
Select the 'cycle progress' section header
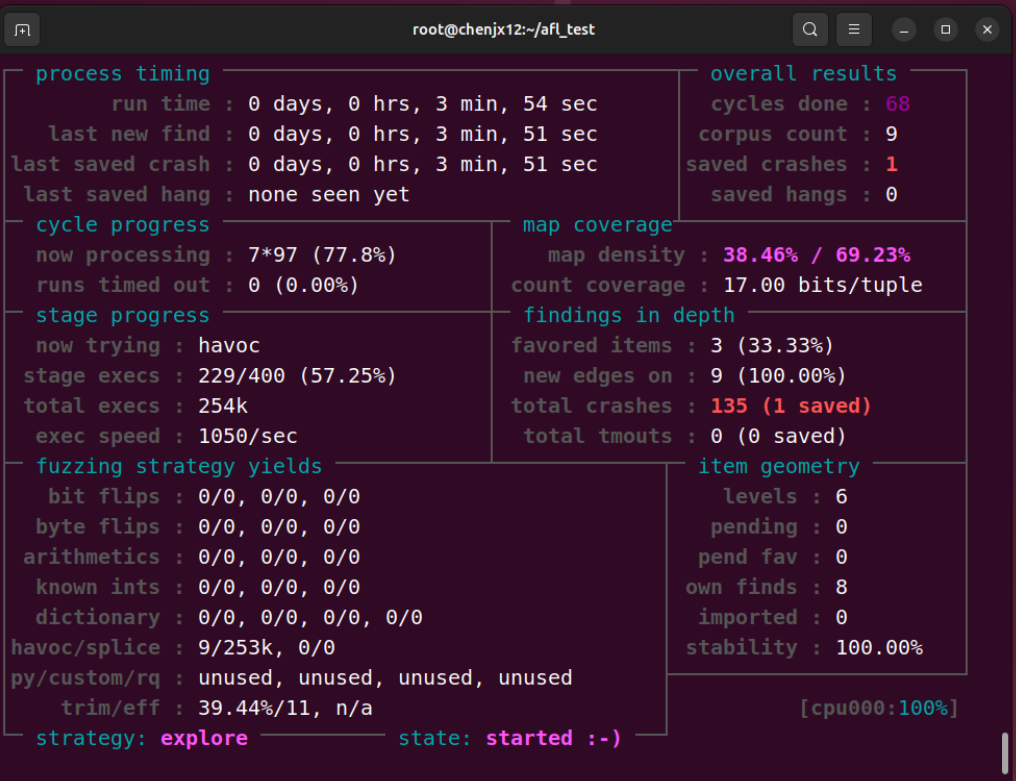(122, 225)
